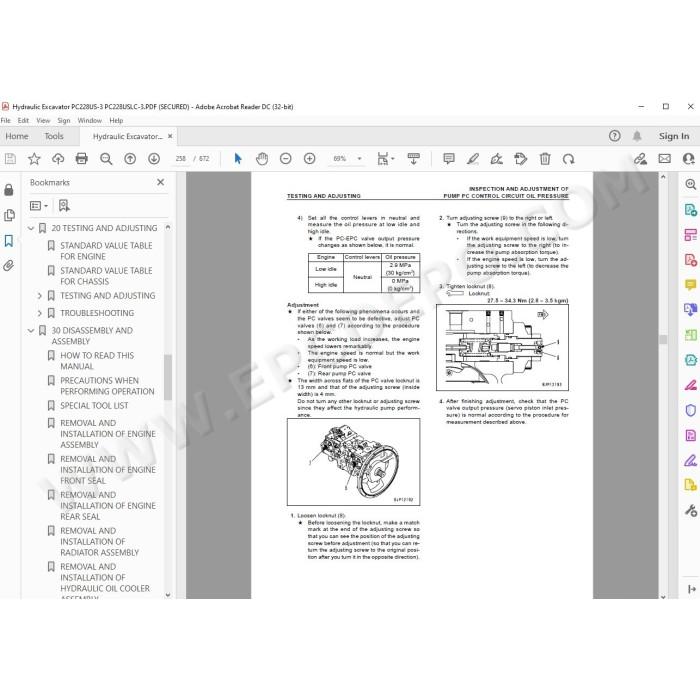Click the Save file icon in the toolbar
Image resolution: width=700 pixels, height=700 pixels.
pyautogui.click(x=10, y=158)
